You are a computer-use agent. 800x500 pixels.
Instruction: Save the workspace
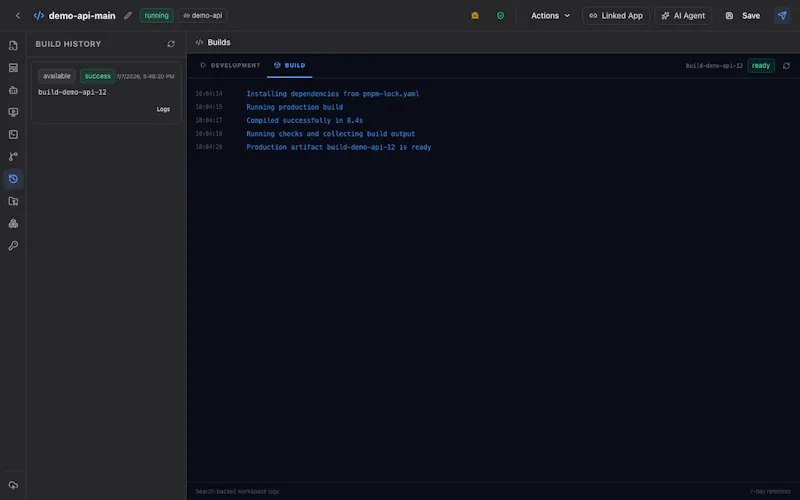(743, 16)
